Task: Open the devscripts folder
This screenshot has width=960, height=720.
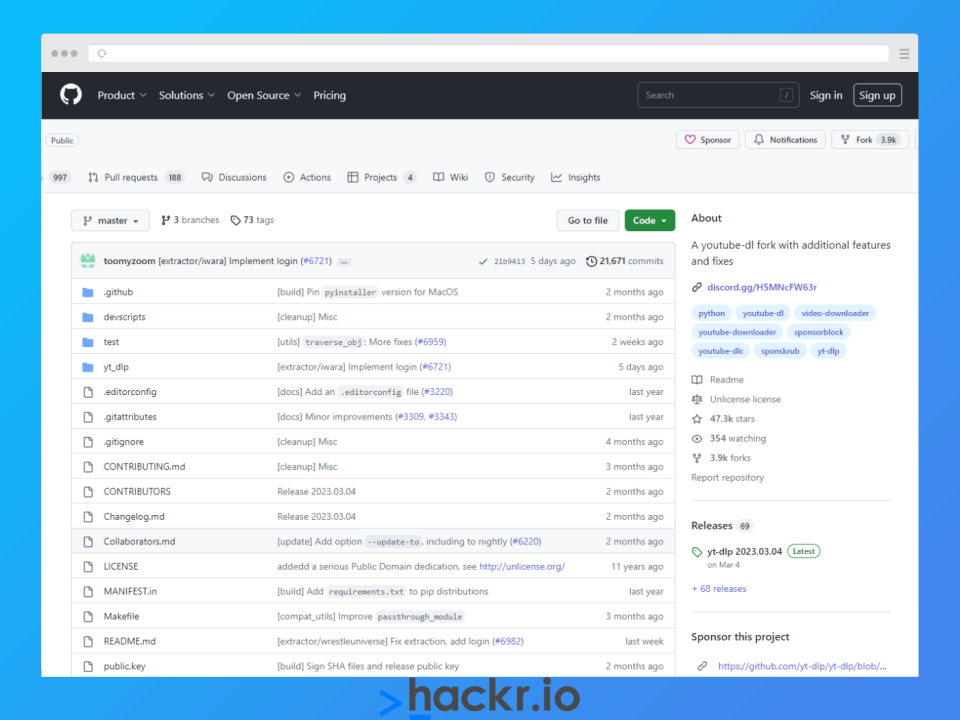Action: 124,317
